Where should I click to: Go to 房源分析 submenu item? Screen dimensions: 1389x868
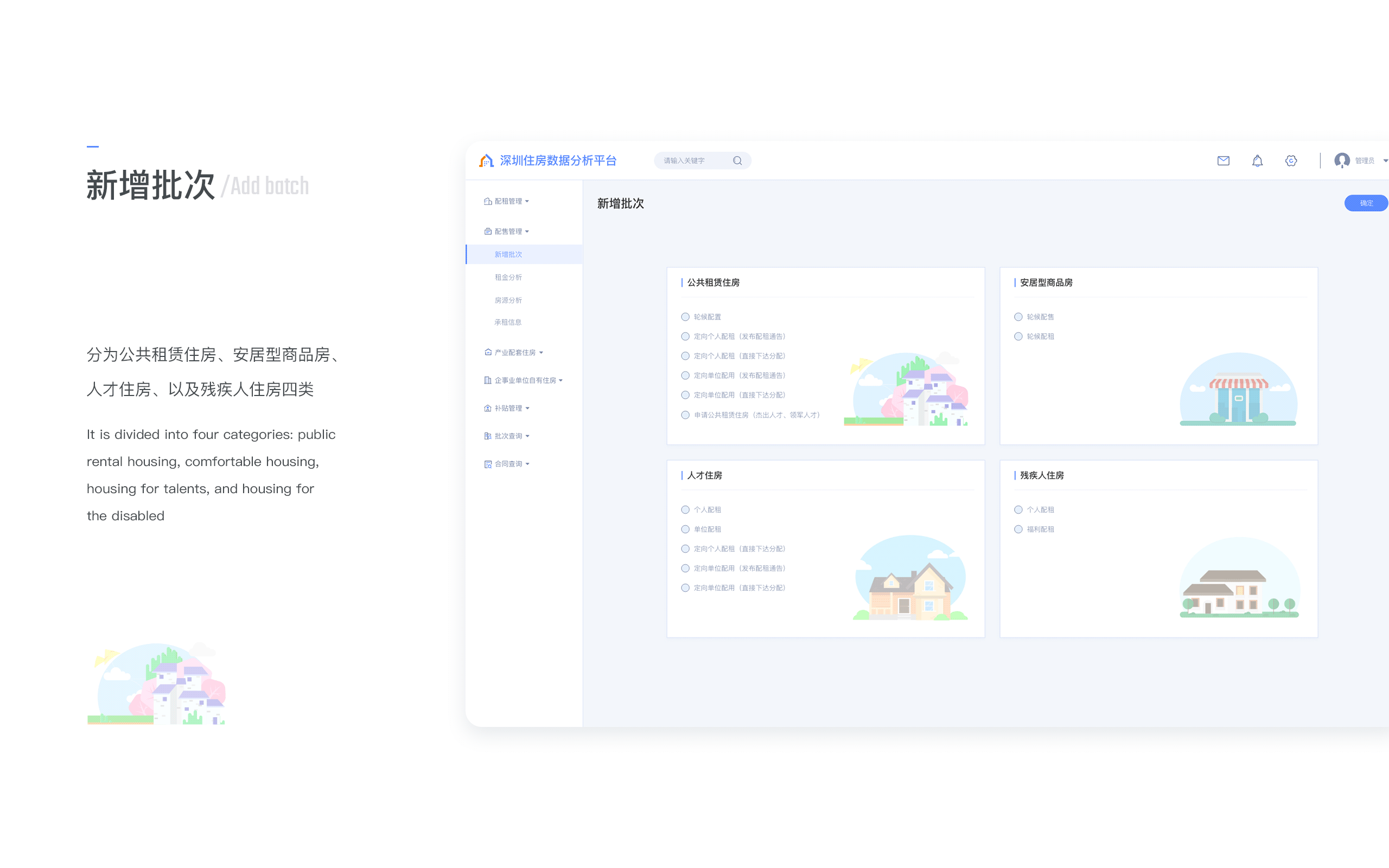point(508,300)
